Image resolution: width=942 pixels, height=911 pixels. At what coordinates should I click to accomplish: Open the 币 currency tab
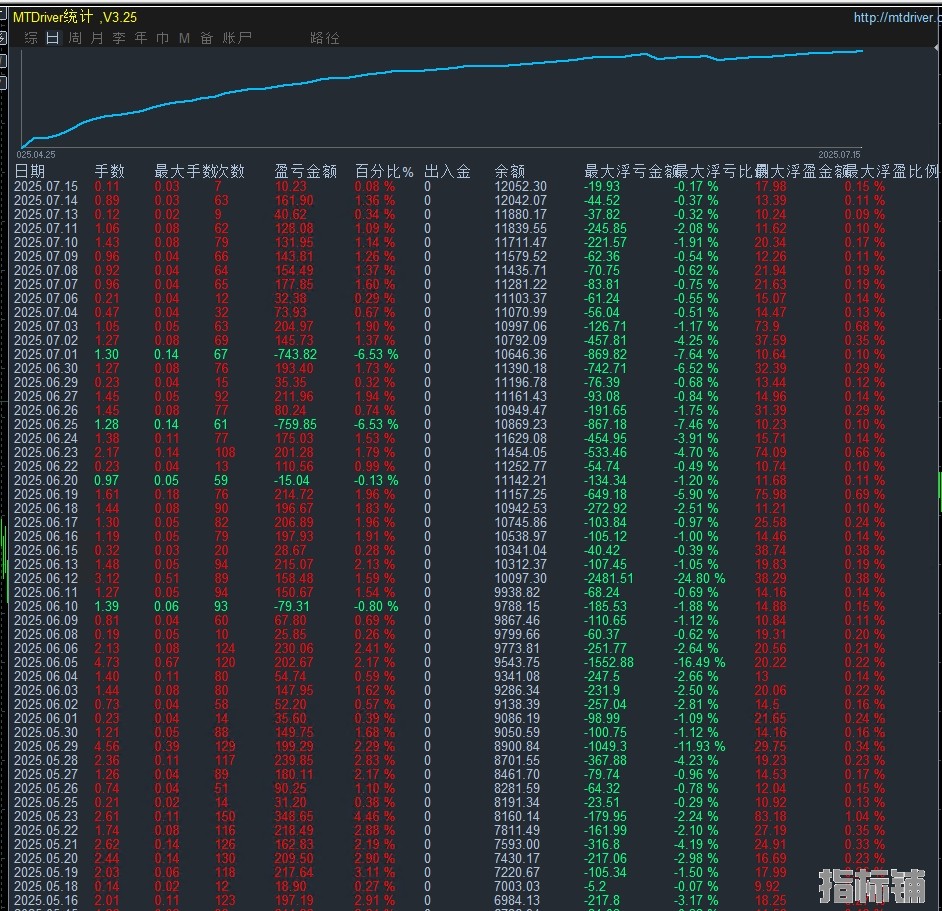162,38
